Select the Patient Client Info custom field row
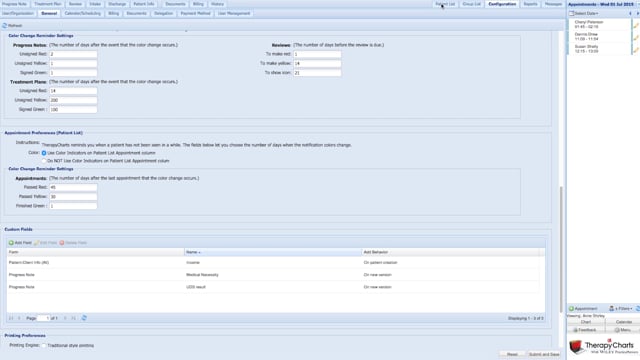 click(x=273, y=262)
